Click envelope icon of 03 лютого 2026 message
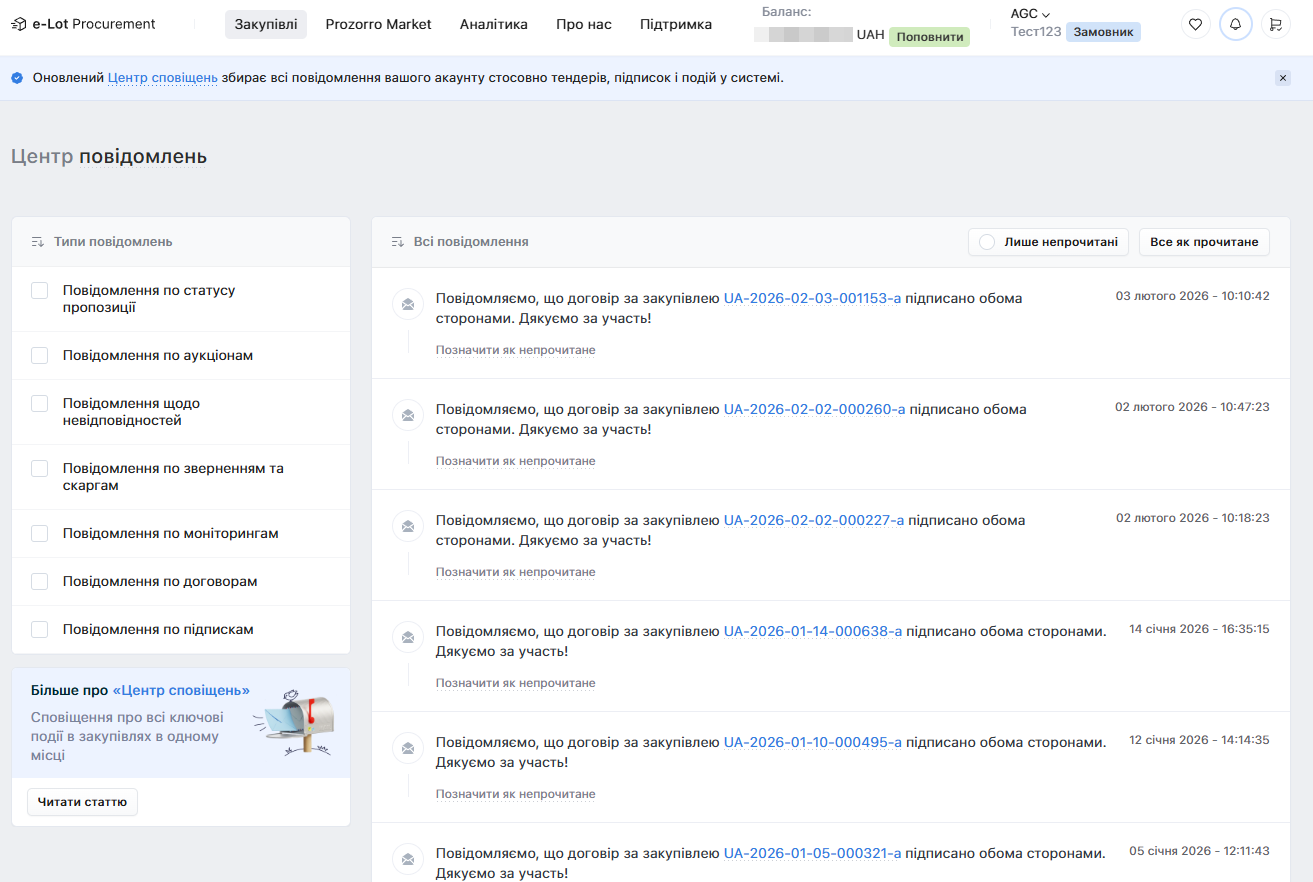This screenshot has height=882, width=1313. (407, 303)
